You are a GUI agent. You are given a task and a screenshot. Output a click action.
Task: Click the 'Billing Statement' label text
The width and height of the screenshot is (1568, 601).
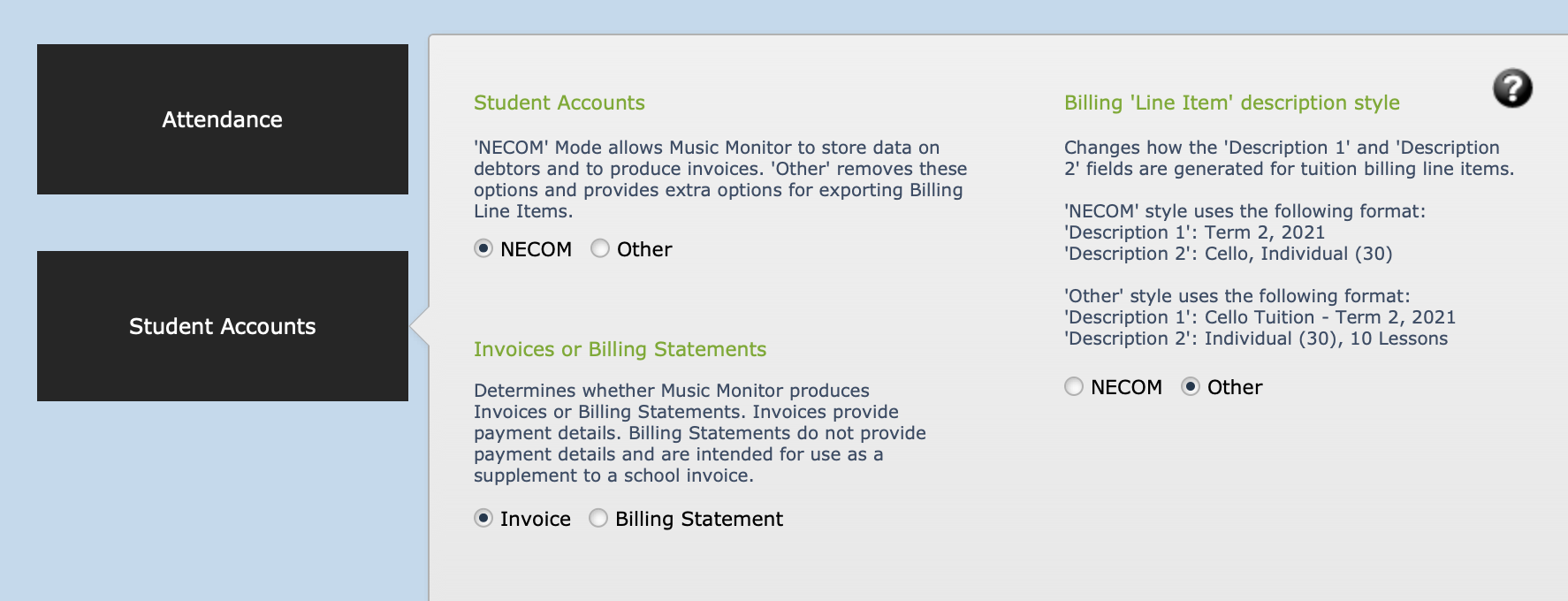tap(699, 519)
